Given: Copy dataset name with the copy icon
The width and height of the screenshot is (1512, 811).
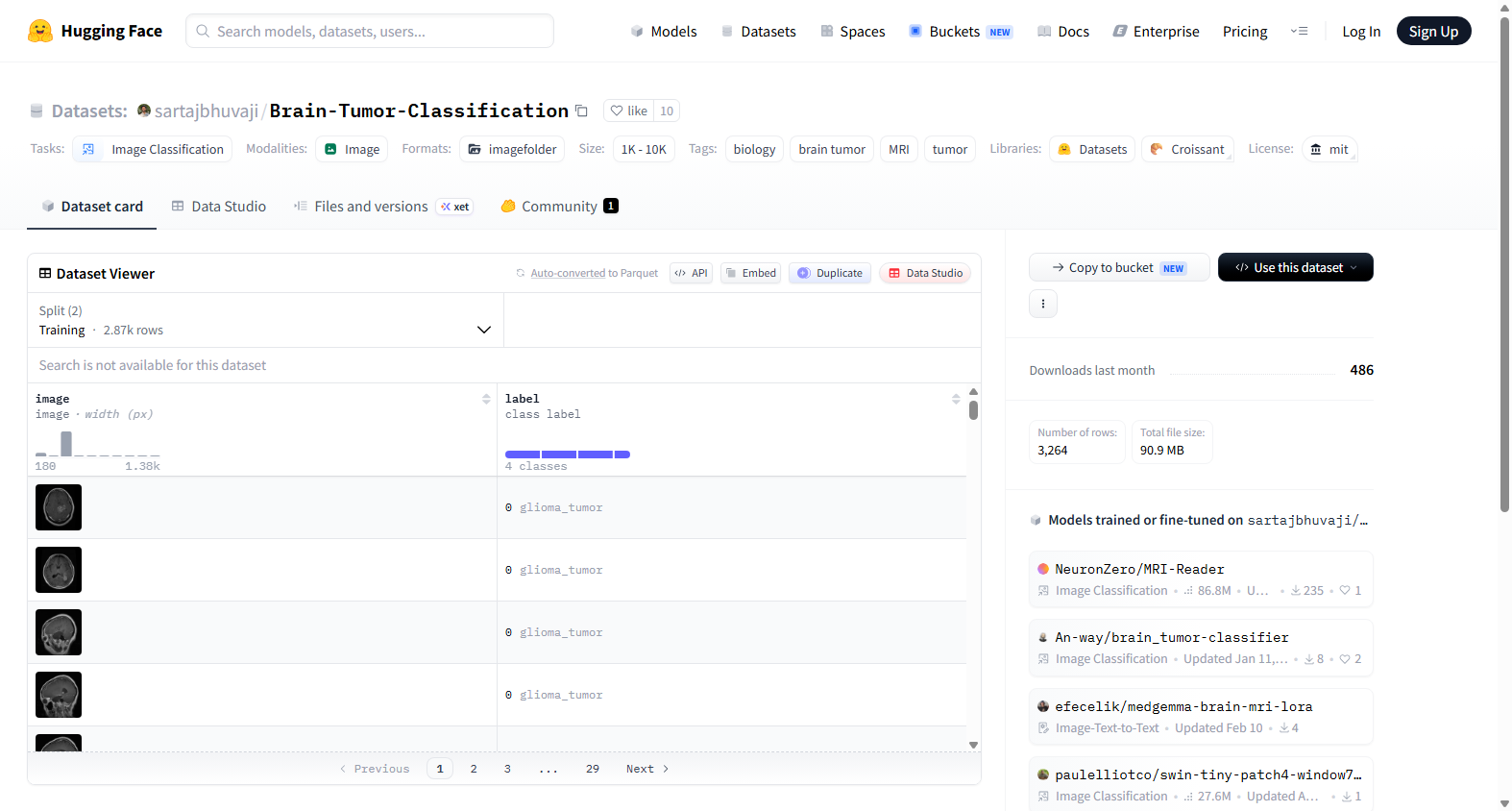Looking at the screenshot, I should [x=581, y=111].
